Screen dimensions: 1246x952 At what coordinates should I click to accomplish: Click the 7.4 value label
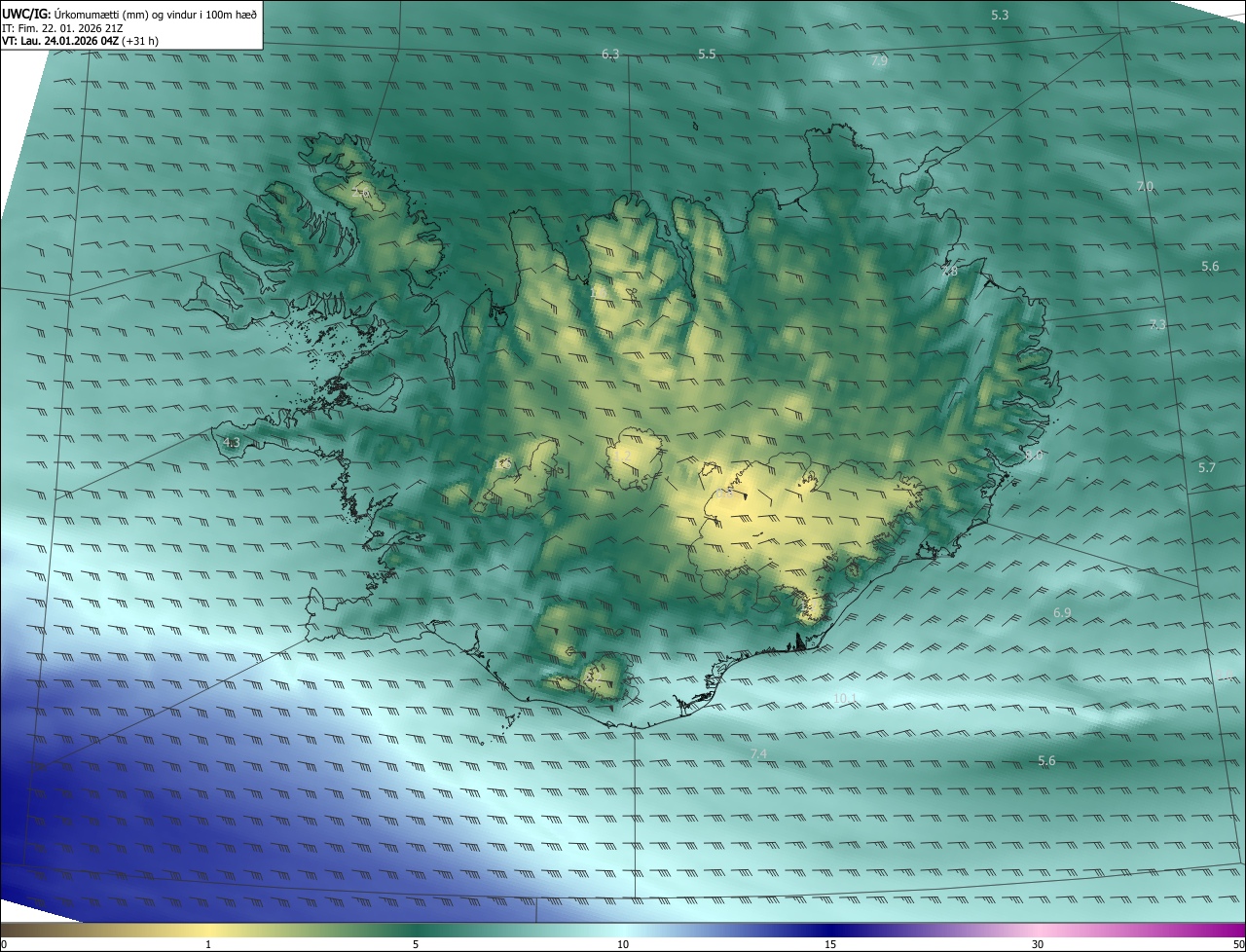[x=759, y=754]
